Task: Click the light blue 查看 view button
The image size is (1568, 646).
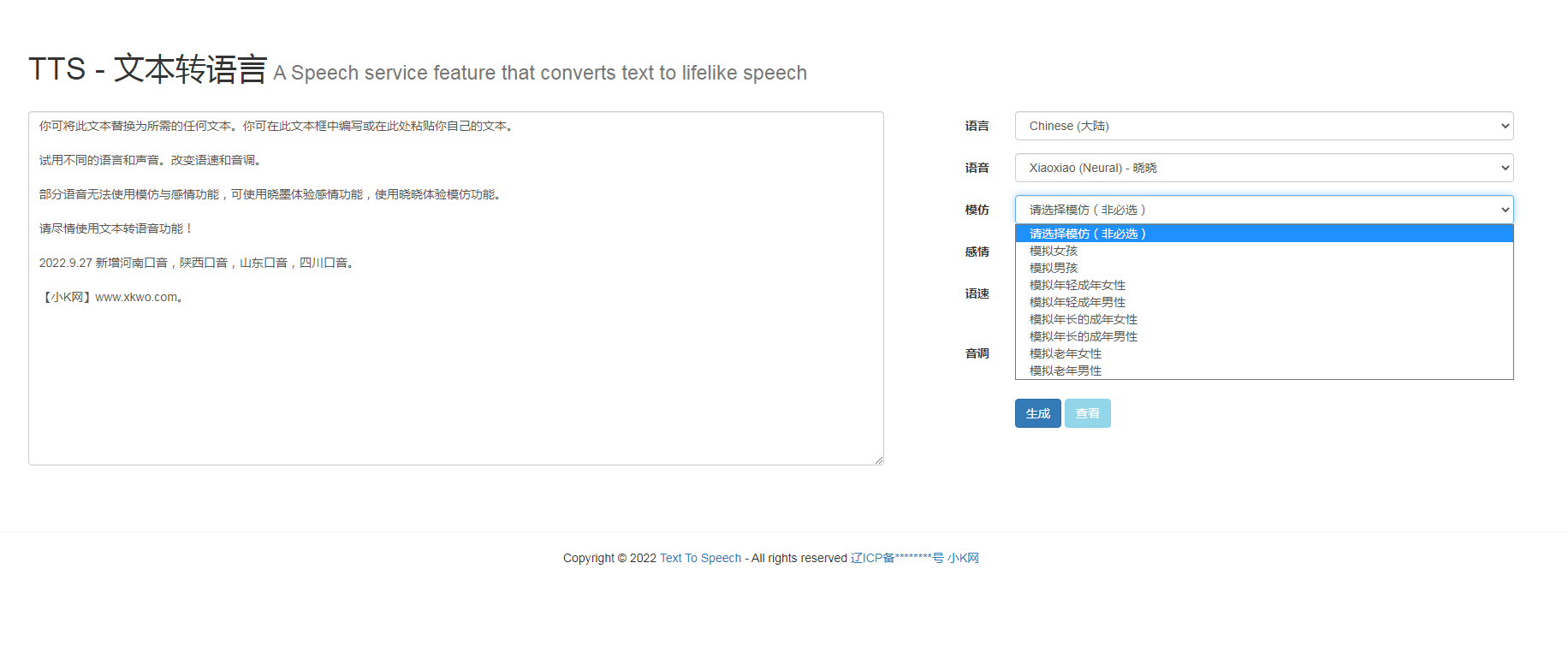Action: point(1087,413)
